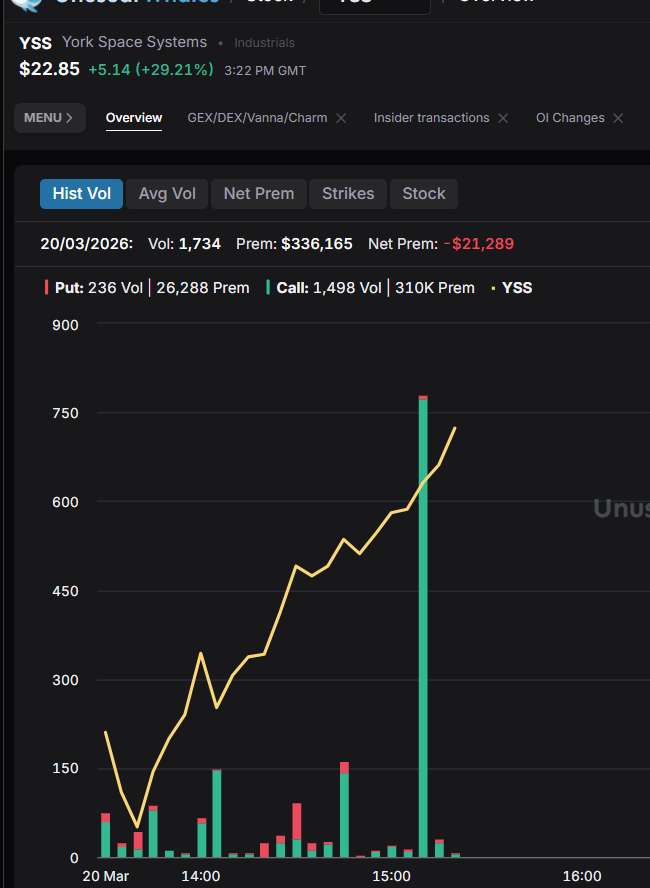Image resolution: width=650 pixels, height=888 pixels.
Task: Click the $22.85 stock price
Action: pos(49,69)
